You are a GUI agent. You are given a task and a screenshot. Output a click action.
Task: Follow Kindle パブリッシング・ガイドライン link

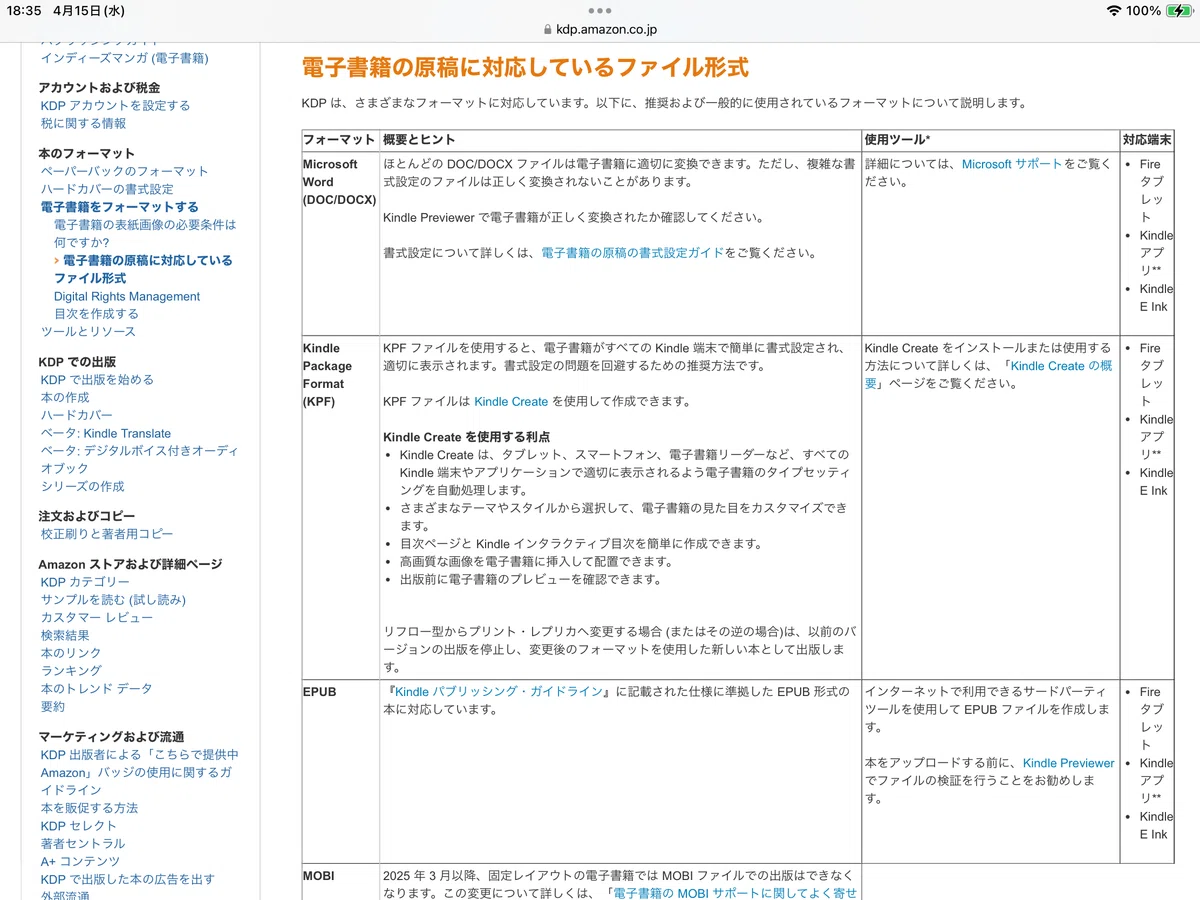click(499, 692)
